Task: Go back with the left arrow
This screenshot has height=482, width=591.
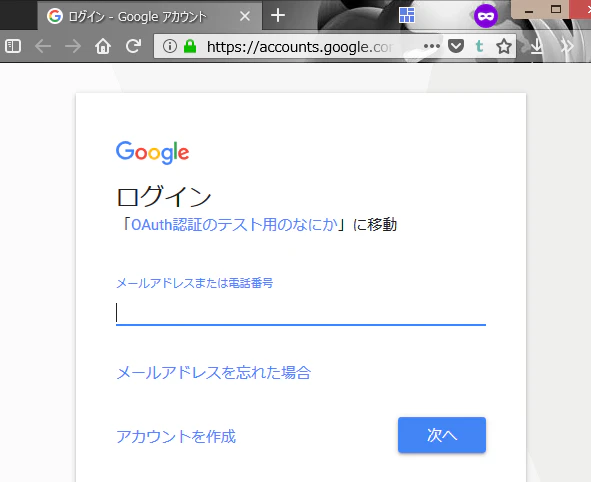Action: [x=43, y=46]
